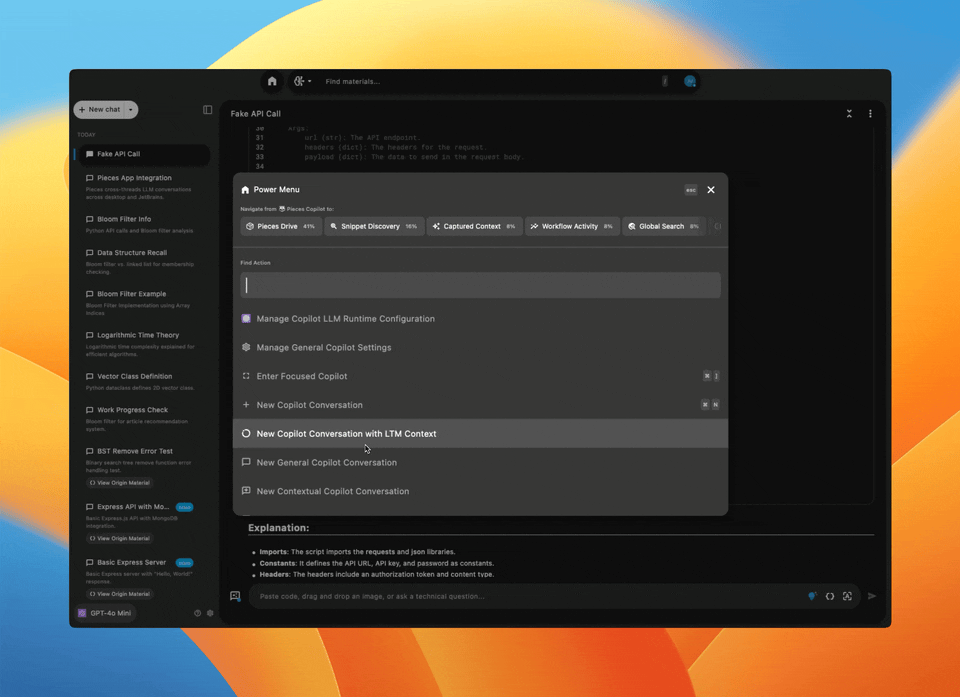Viewport: 960px width, 697px height.
Task: View Origin Material under BST Remove Error Test
Action: 119,483
